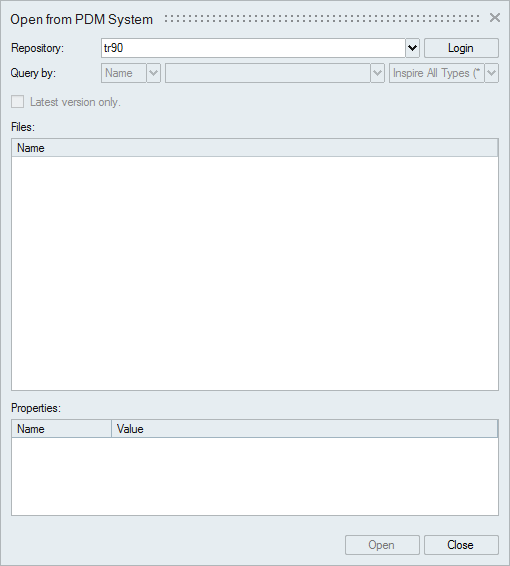Open the Query by Name dropdown arrow
The height and width of the screenshot is (566, 510).
coord(153,73)
